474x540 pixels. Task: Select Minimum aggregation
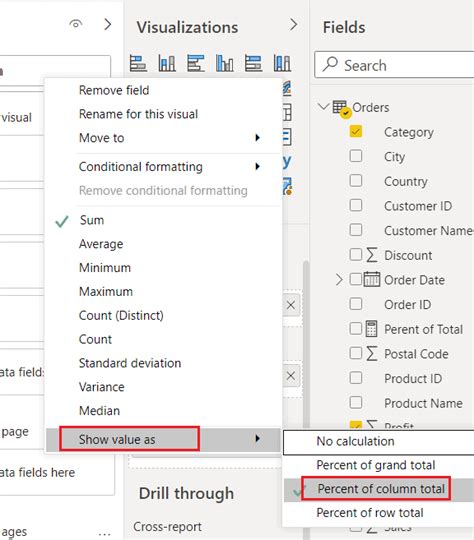tap(164, 268)
